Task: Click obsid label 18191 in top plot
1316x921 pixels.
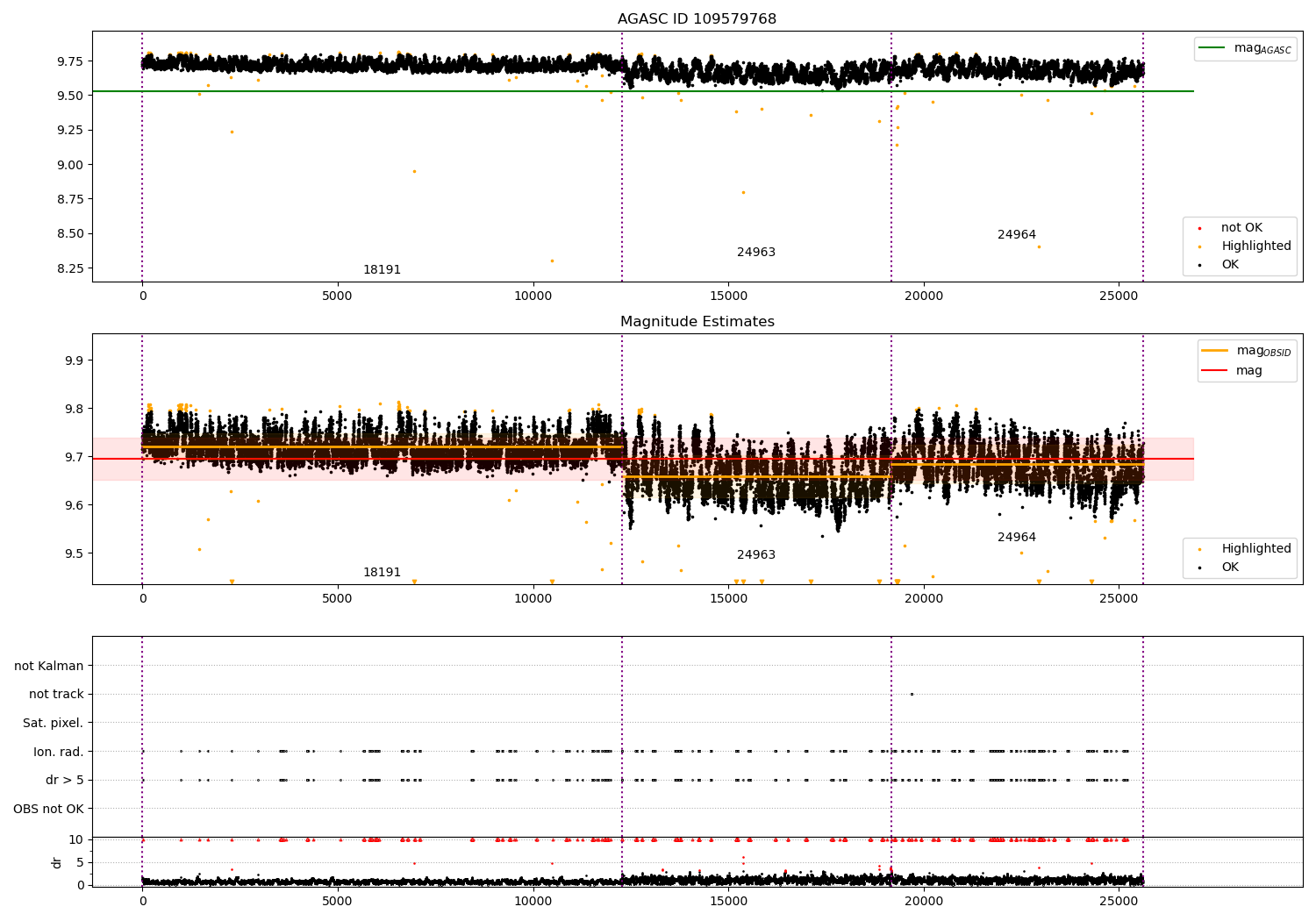Action: pyautogui.click(x=382, y=270)
